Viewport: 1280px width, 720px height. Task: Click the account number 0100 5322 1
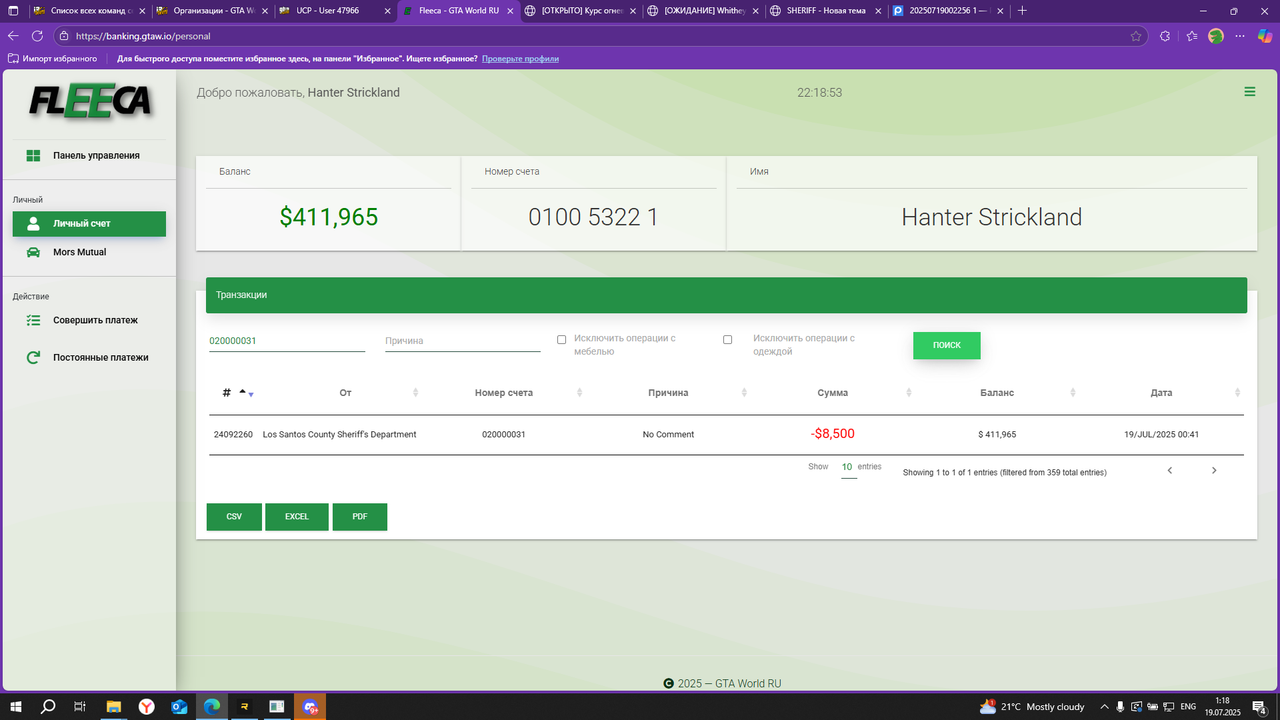[593, 217]
